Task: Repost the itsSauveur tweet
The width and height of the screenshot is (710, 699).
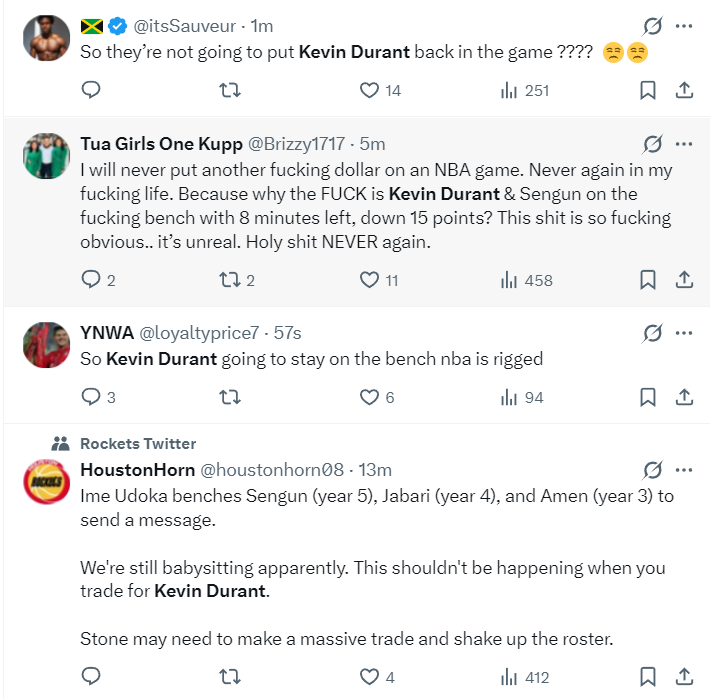Action: point(229,91)
